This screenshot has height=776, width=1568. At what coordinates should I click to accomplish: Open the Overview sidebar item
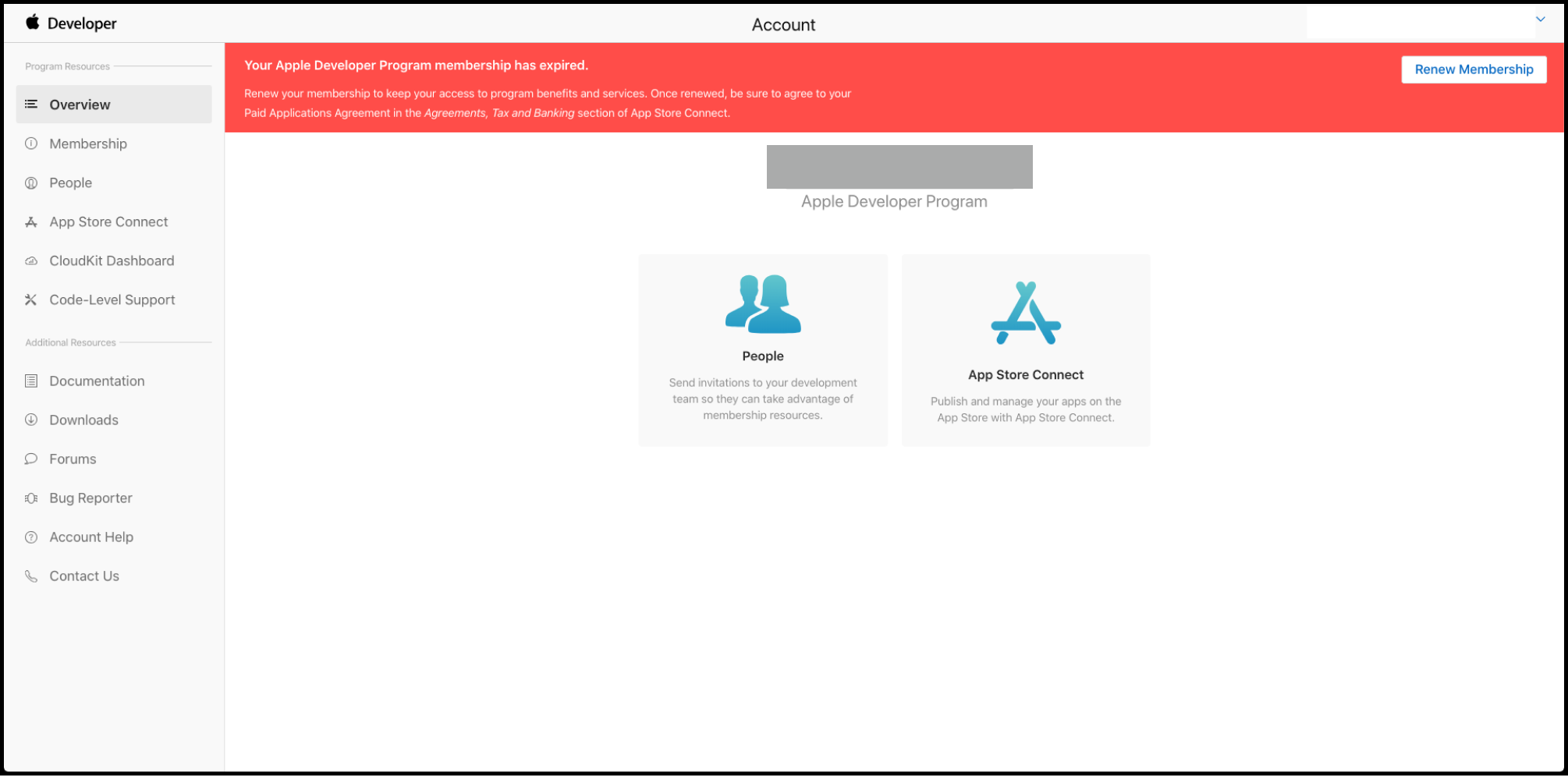(114, 104)
